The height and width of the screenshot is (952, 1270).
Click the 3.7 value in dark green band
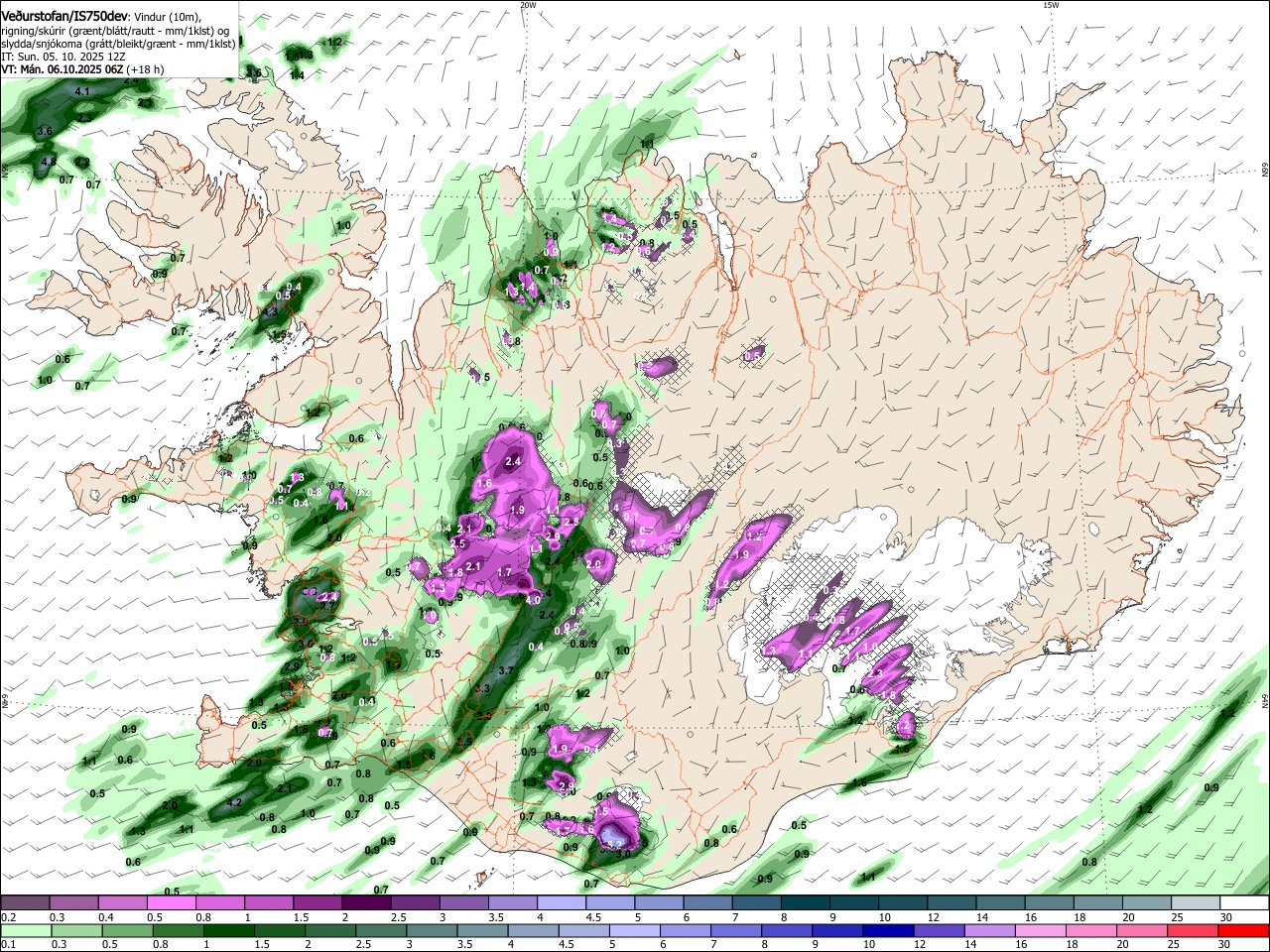506,670
